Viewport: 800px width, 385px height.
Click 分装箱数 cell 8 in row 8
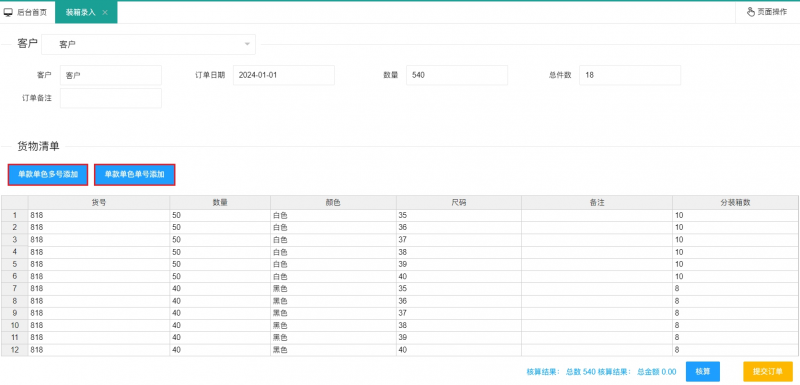(735, 301)
